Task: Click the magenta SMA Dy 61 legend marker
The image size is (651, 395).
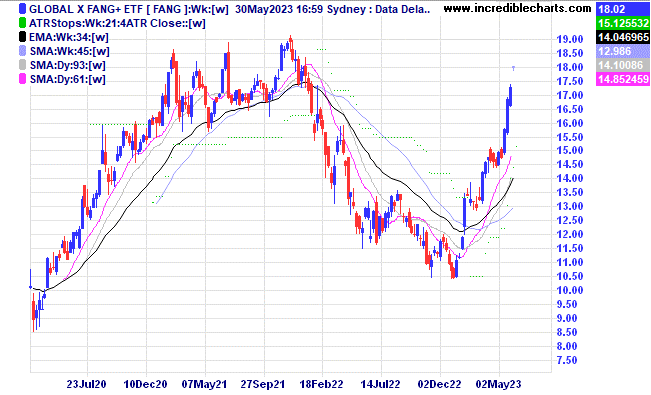Action: click(23, 79)
